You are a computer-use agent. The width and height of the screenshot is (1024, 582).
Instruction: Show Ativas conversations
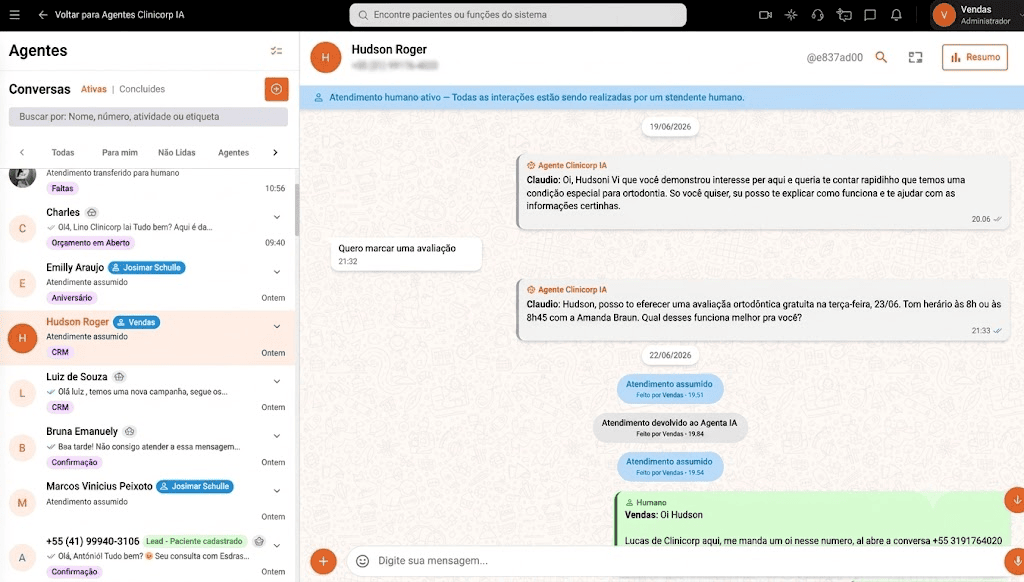click(x=93, y=89)
